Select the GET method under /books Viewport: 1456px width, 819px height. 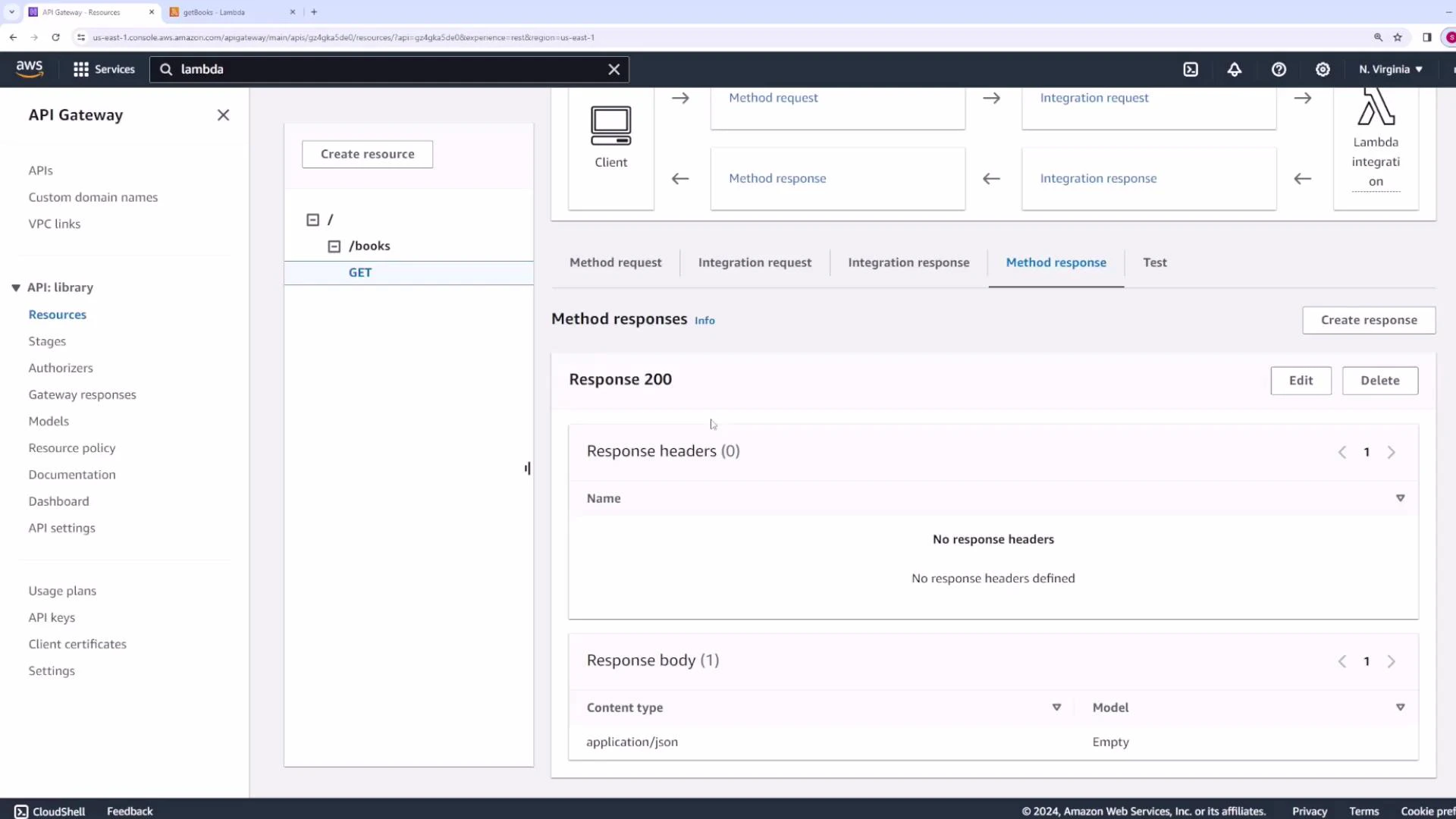tap(360, 272)
